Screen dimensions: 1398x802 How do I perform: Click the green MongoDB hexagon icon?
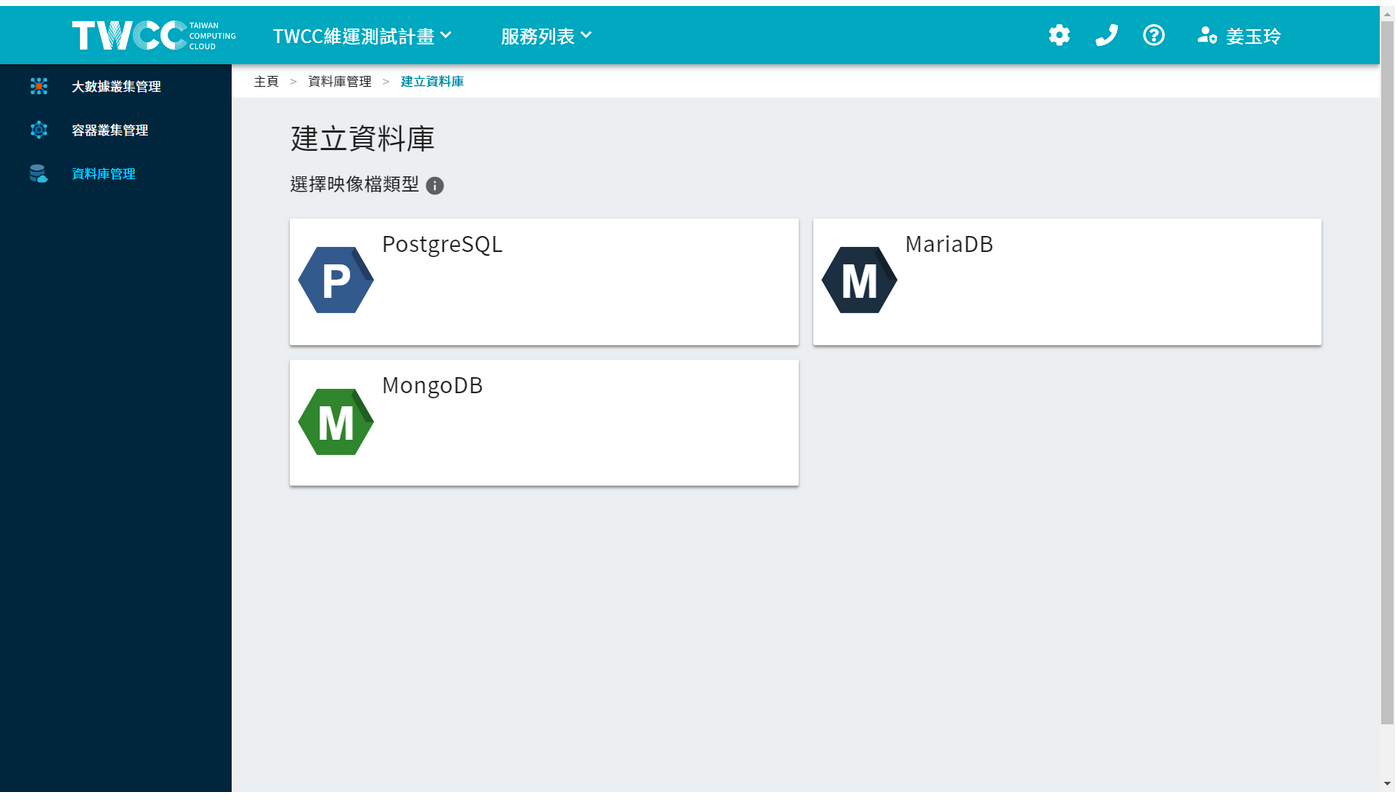(x=336, y=422)
